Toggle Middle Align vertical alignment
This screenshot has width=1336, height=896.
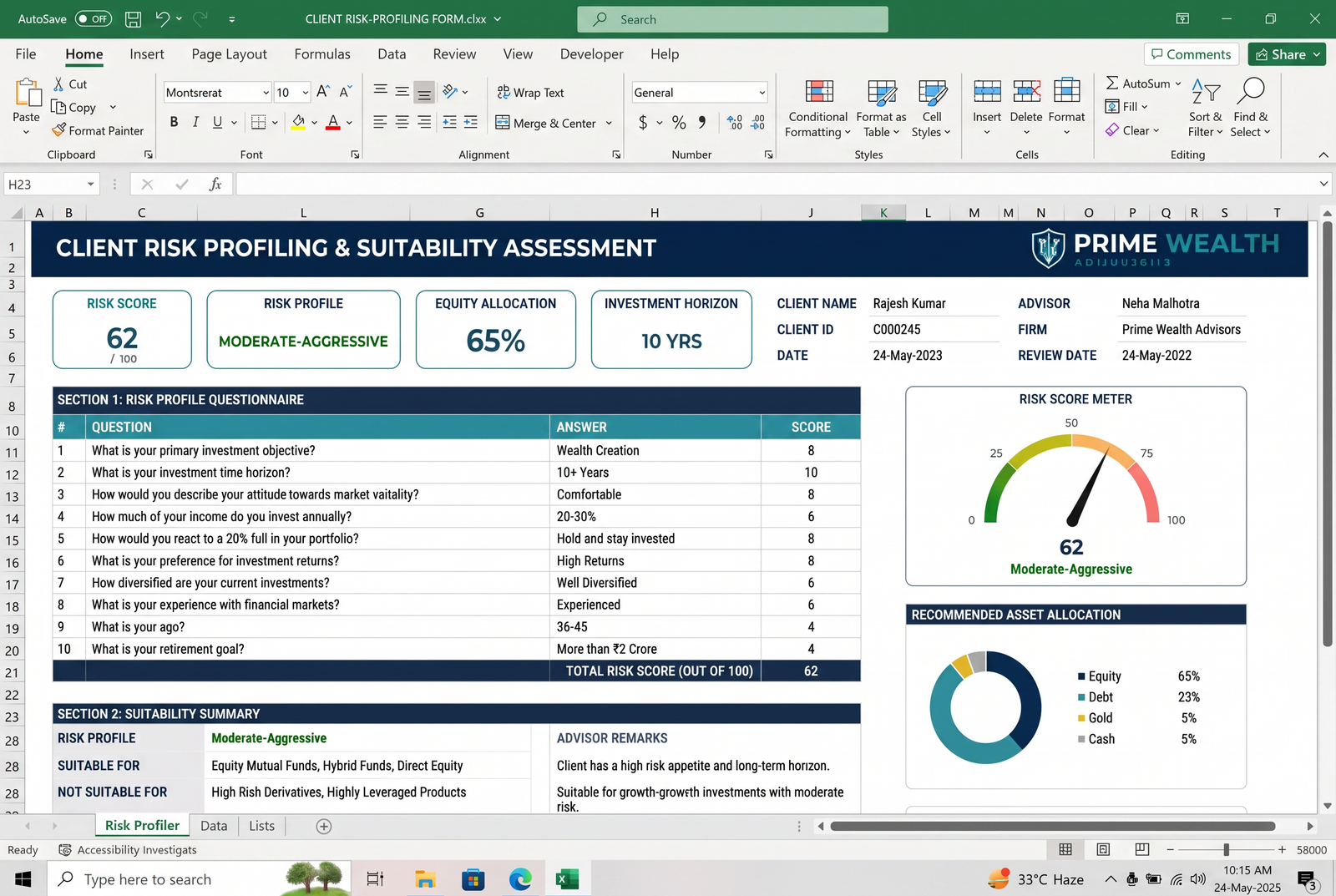402,91
